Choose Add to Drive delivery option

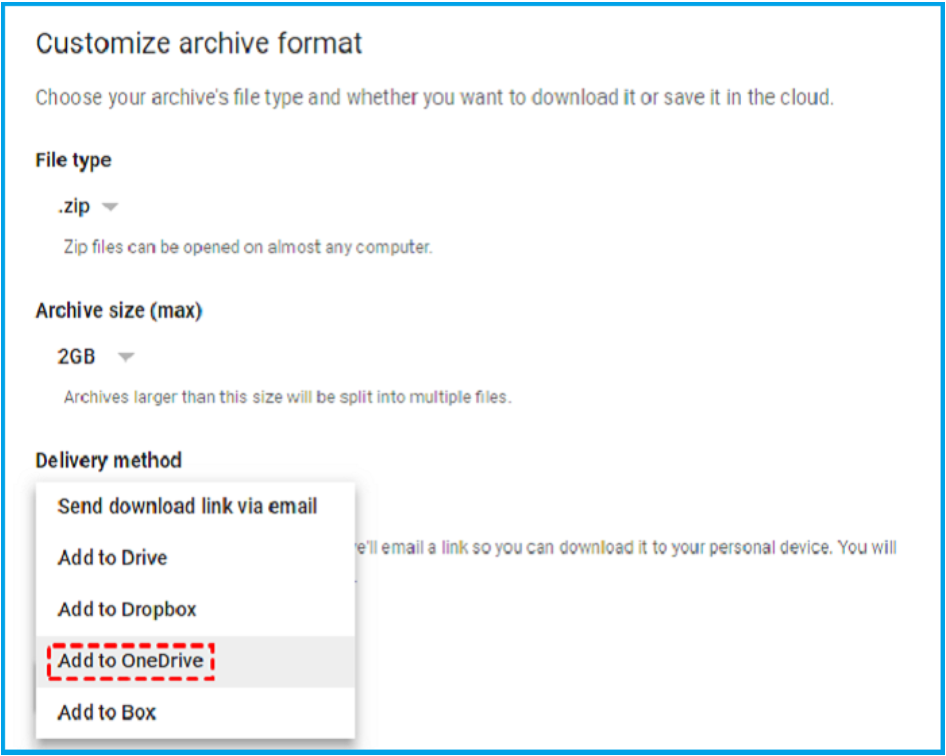click(195, 557)
